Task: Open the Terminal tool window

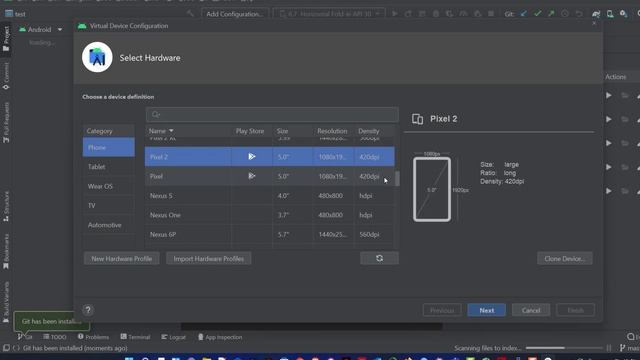Action: click(x=135, y=337)
